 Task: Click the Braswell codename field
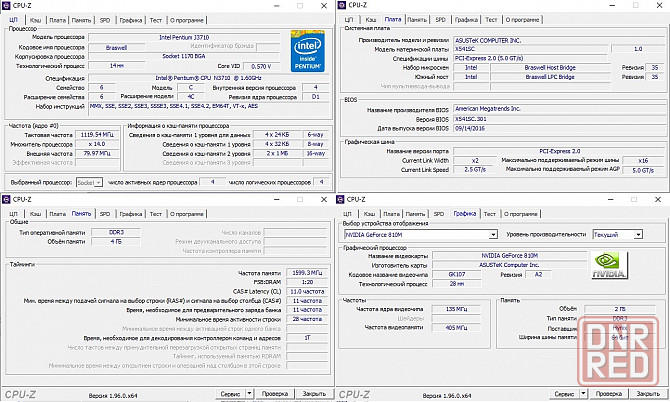116,47
